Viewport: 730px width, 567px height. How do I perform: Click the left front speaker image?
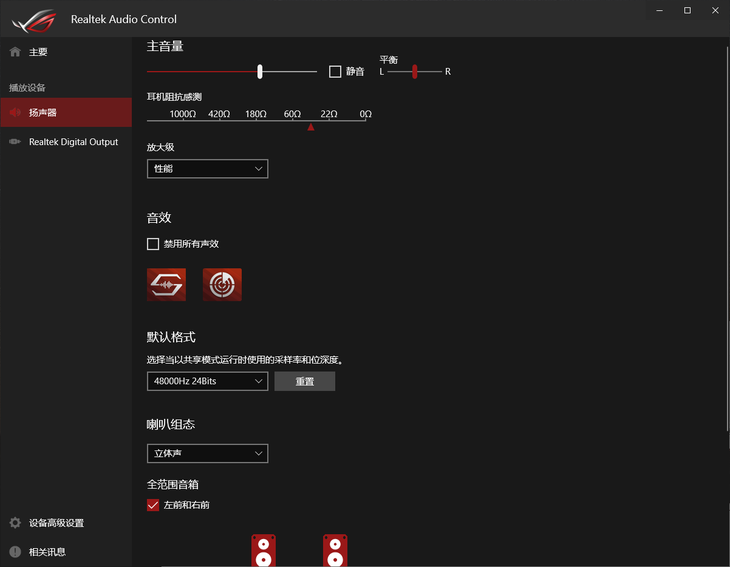pyautogui.click(x=264, y=550)
